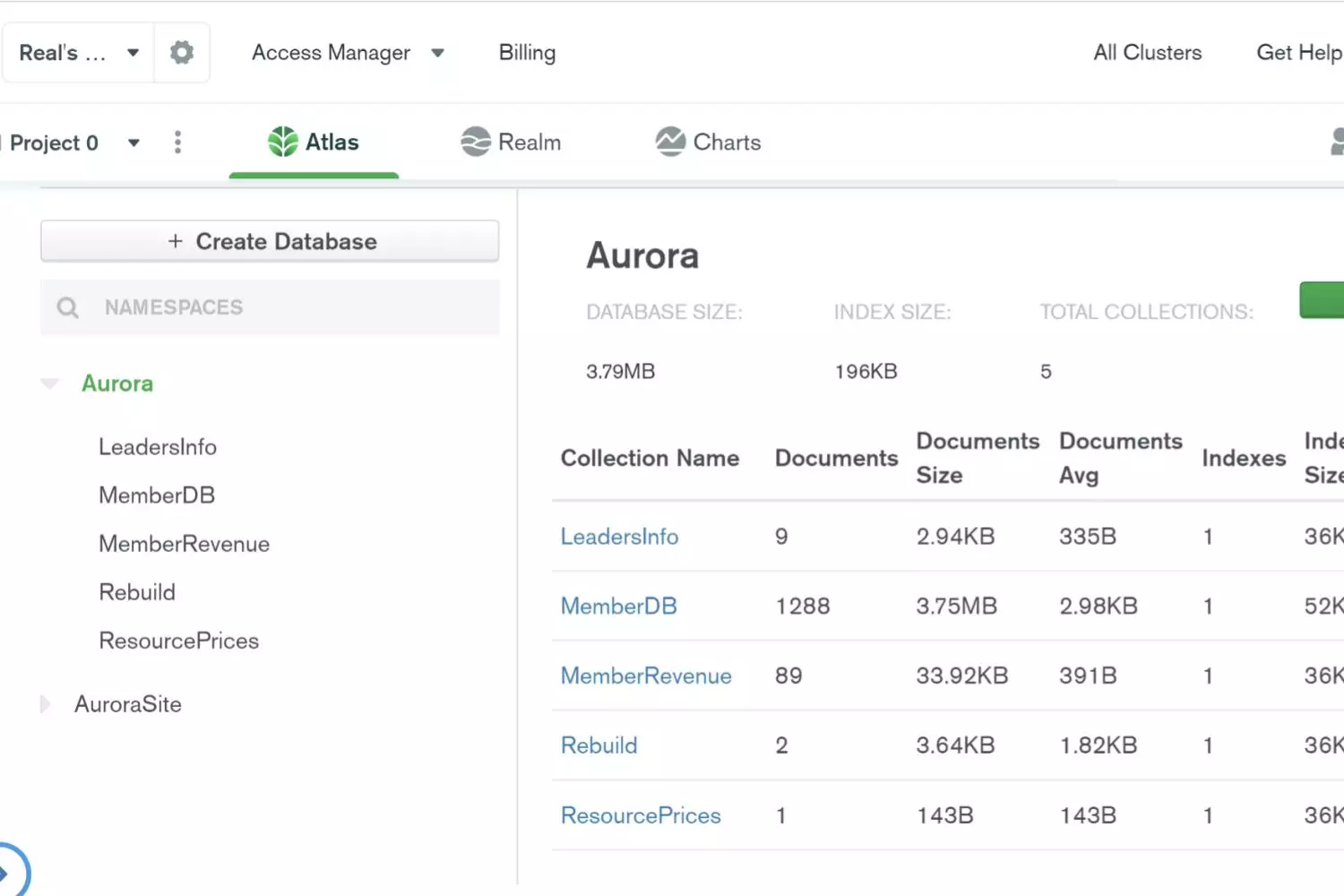Click the Collection Name column header
This screenshot has height=896, width=1344.
tap(650, 458)
